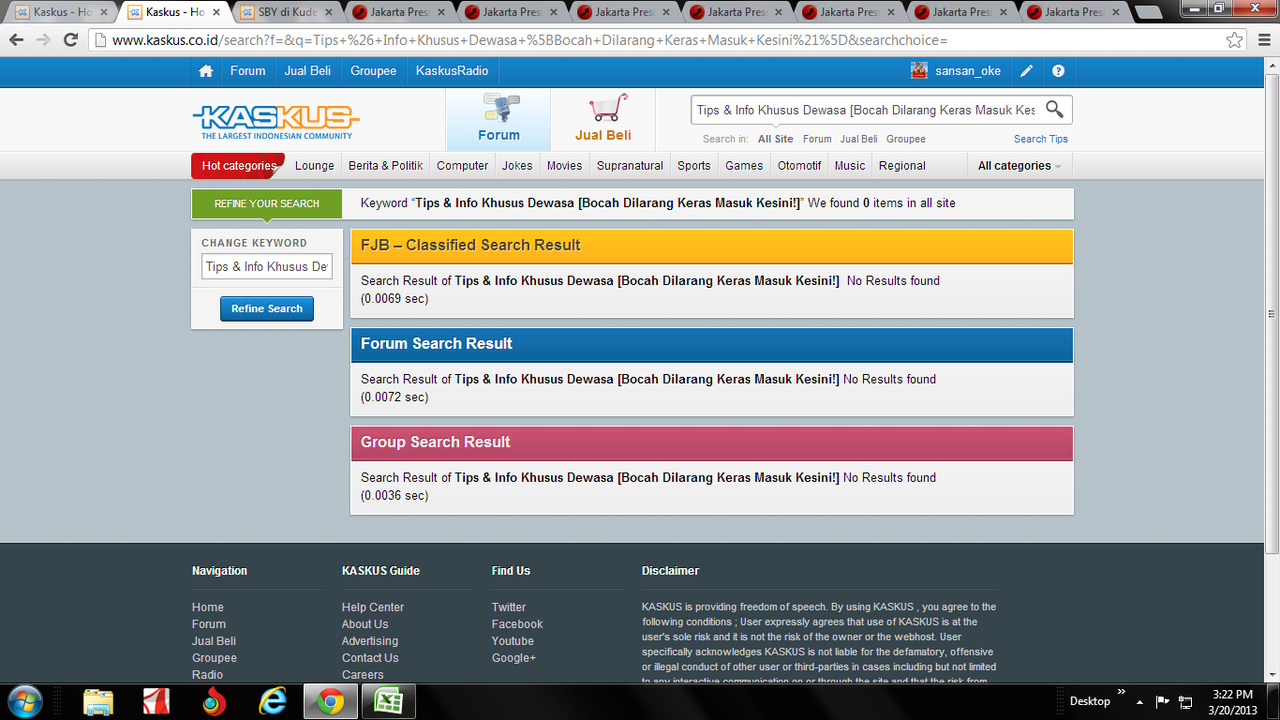
Task: Click the Change Keyword input field
Action: click(267, 267)
